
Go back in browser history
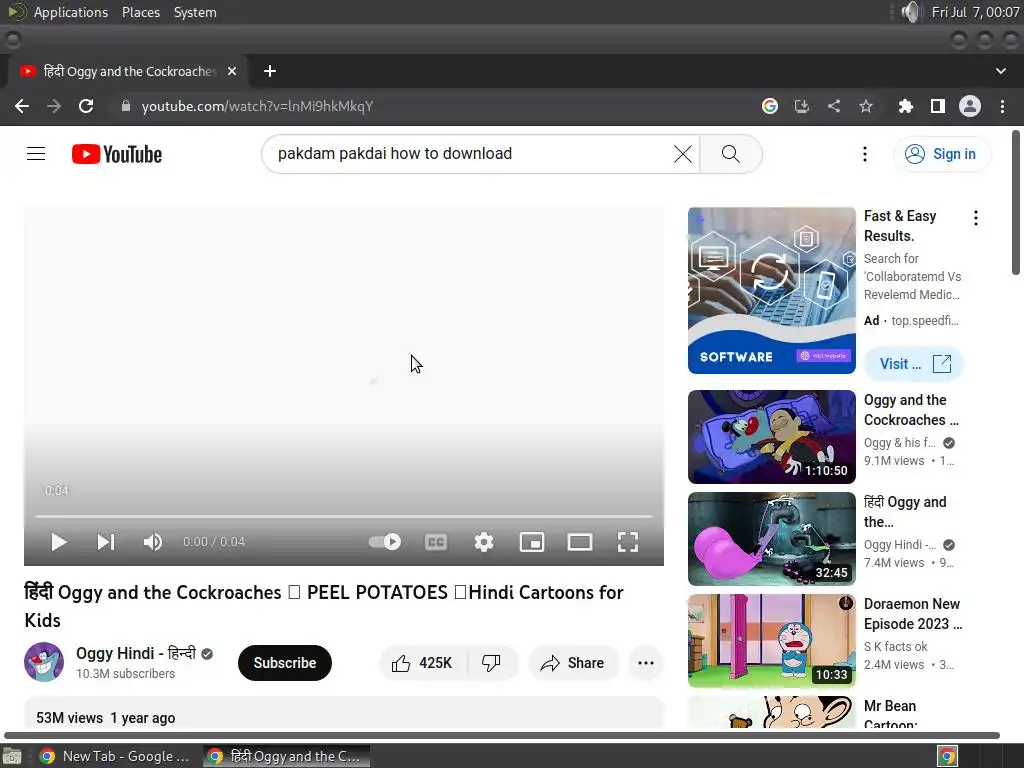tap(22, 106)
